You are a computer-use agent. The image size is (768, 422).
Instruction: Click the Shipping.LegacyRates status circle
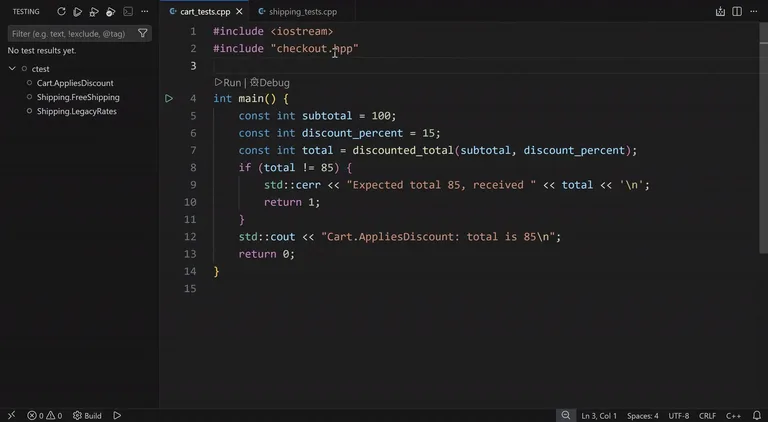pyautogui.click(x=29, y=111)
